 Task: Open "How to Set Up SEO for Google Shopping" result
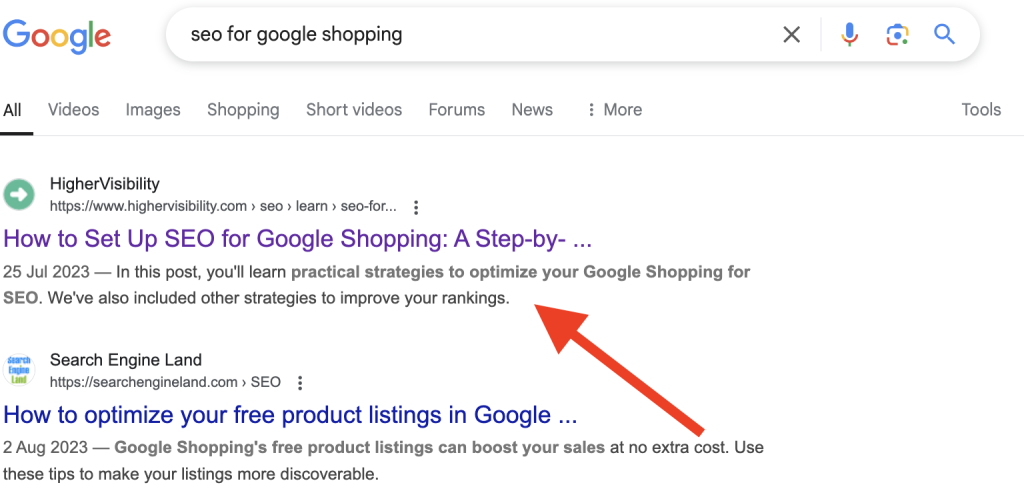coord(298,240)
